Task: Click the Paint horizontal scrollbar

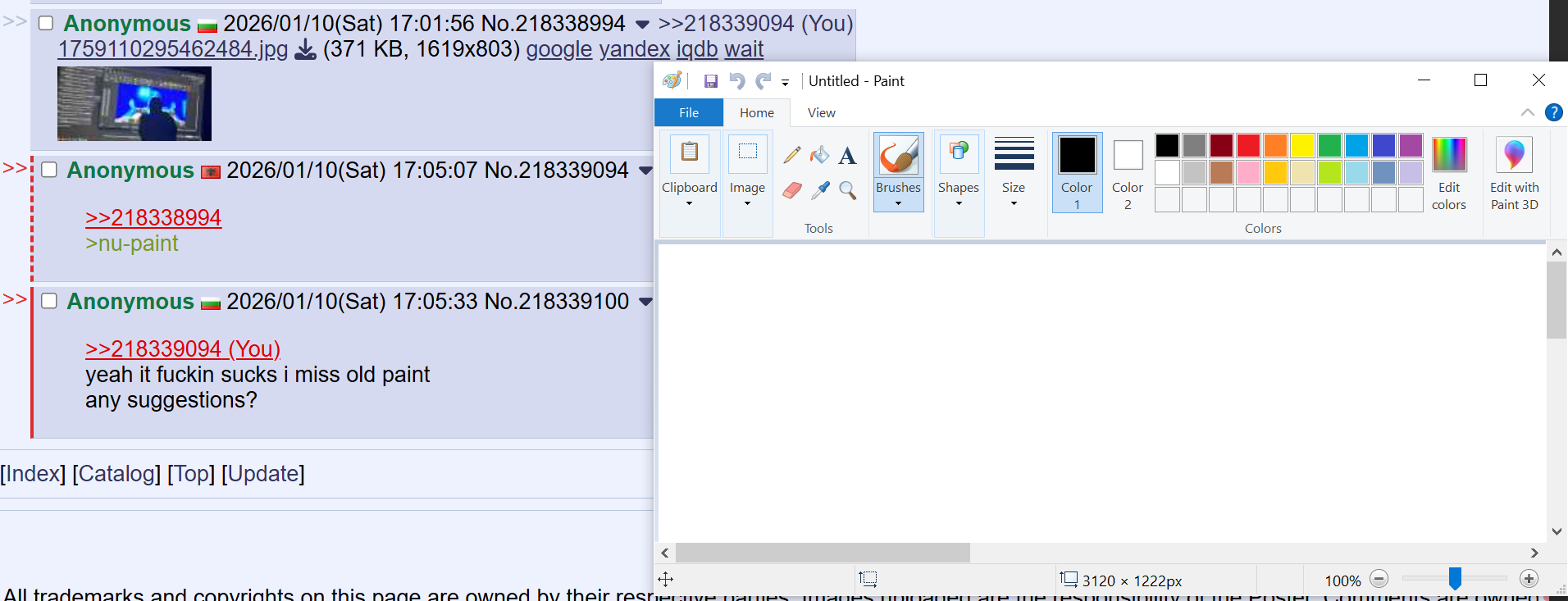Action: (x=823, y=553)
